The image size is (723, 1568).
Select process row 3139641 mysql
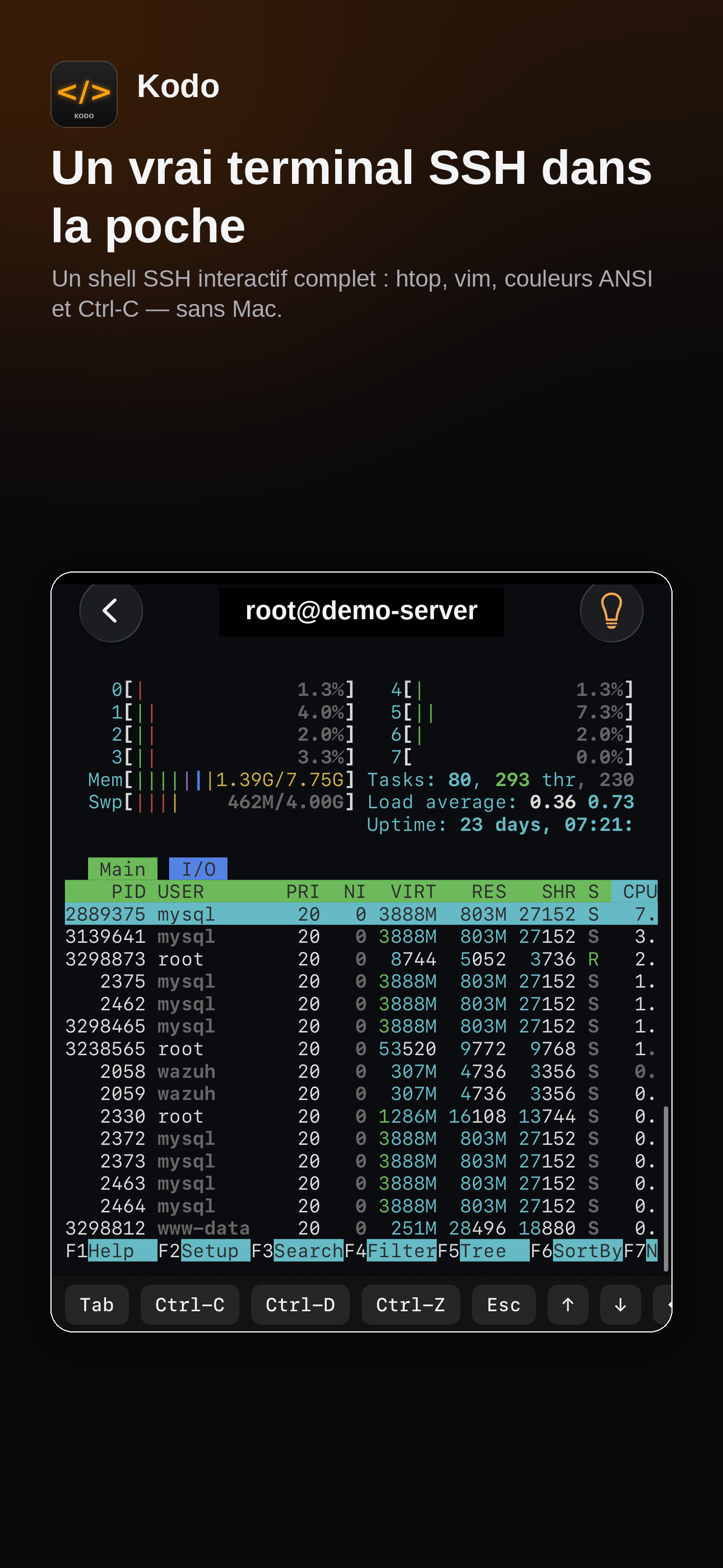coord(361,936)
